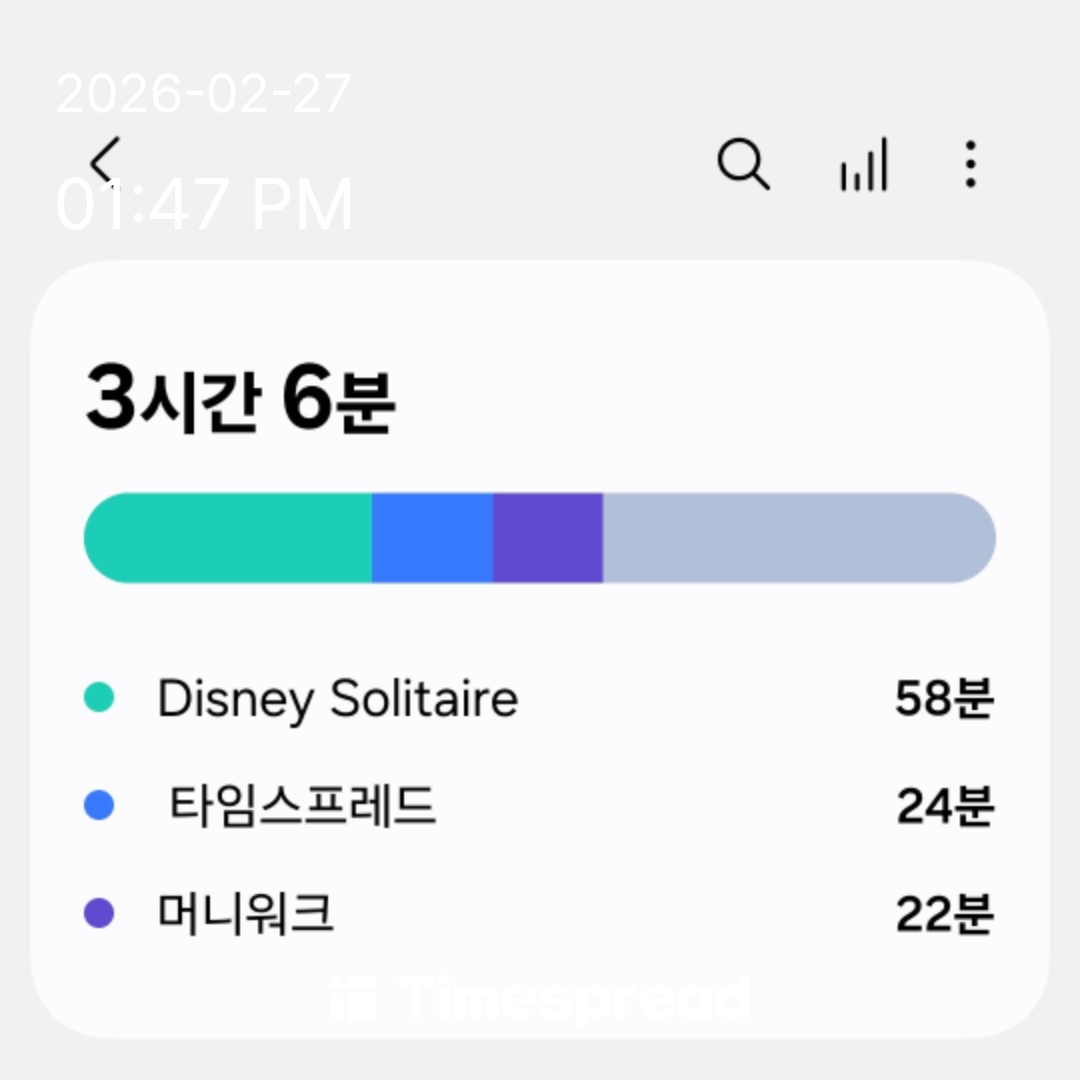Open the Disney Solitaire app entry
This screenshot has width=1080, height=1080.
(x=338, y=698)
